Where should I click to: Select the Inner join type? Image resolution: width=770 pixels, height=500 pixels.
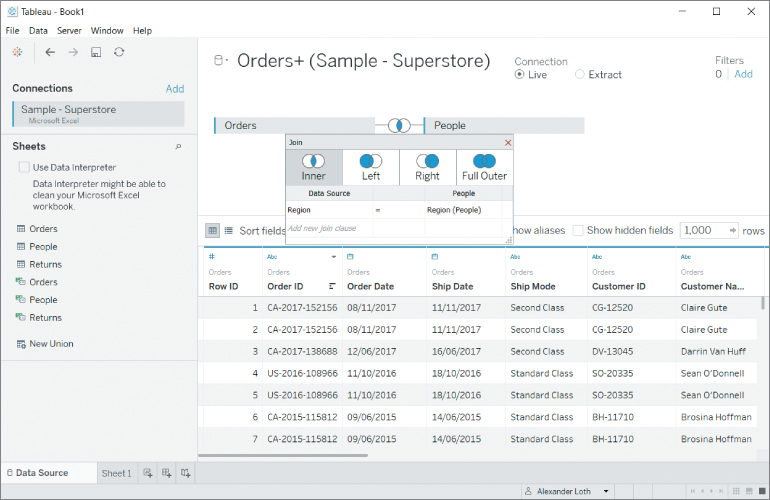(314, 167)
